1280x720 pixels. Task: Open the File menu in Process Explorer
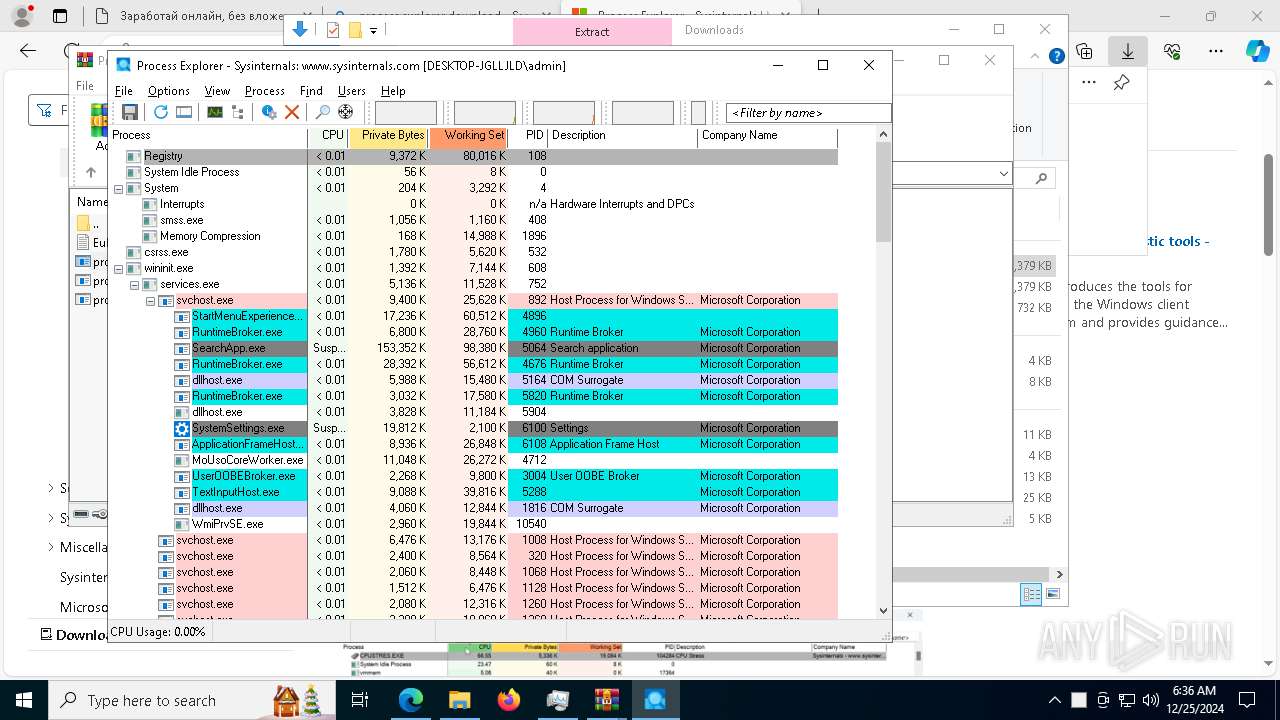tap(124, 91)
